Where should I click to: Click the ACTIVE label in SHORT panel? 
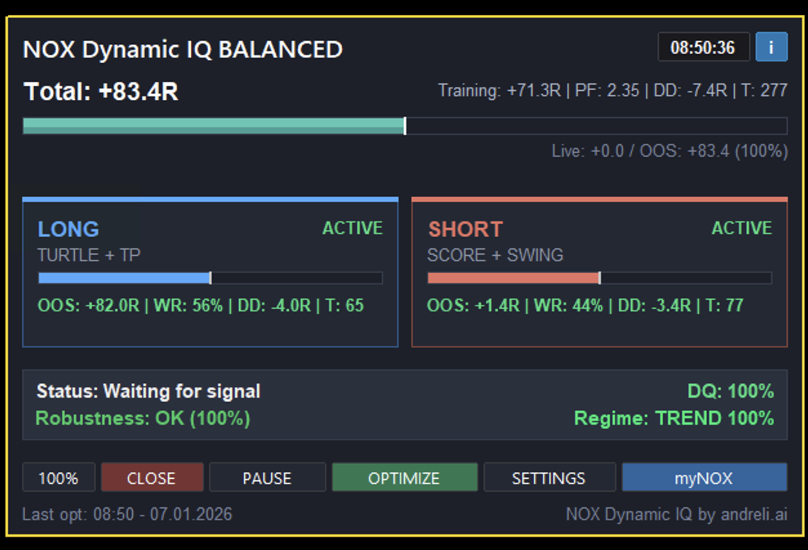pyautogui.click(x=742, y=228)
